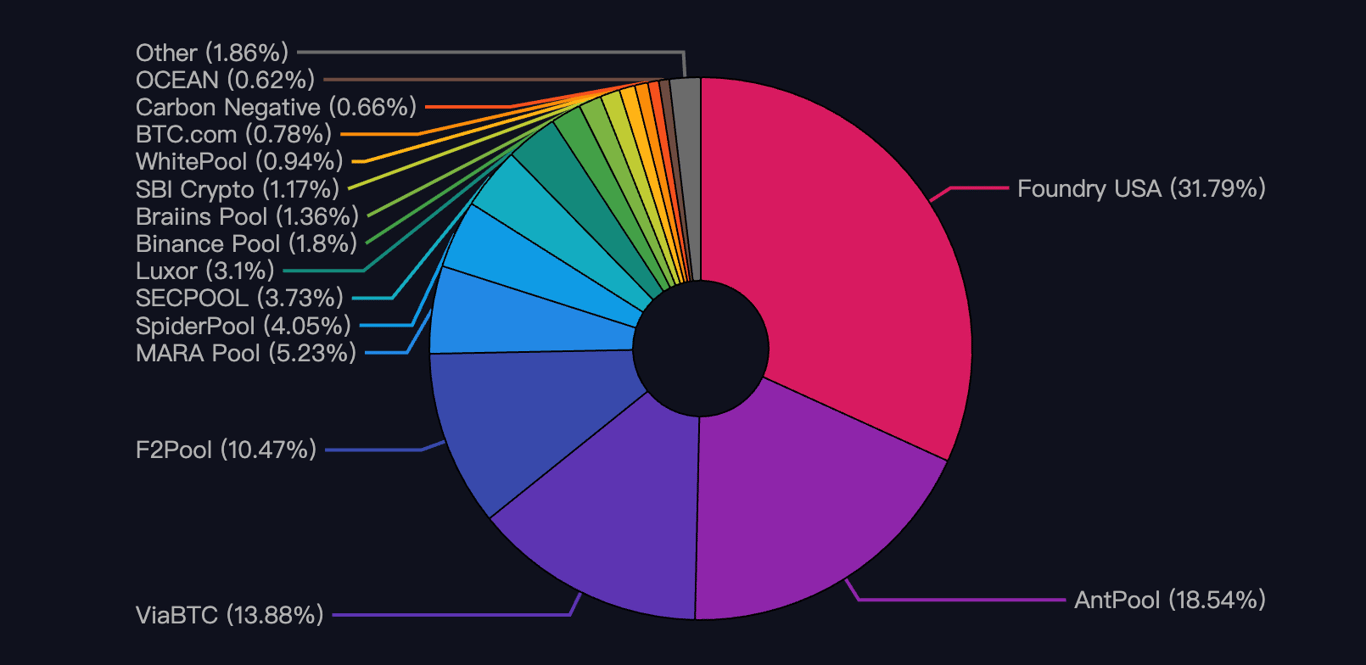The image size is (1366, 665).
Task: Click the Foundry USA (31.79%) label
Action: point(1140,188)
